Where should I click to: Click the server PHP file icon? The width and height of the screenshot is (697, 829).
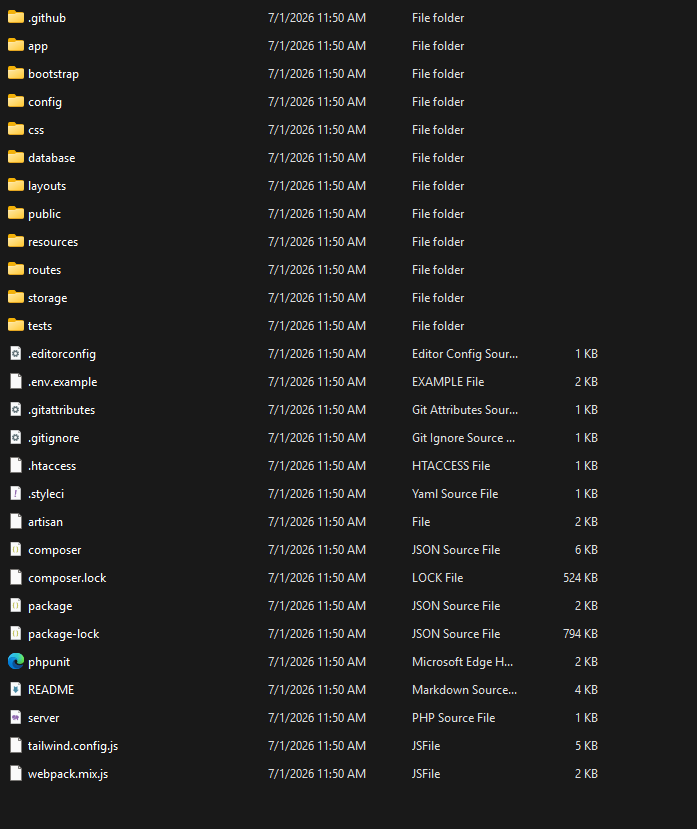coord(16,717)
